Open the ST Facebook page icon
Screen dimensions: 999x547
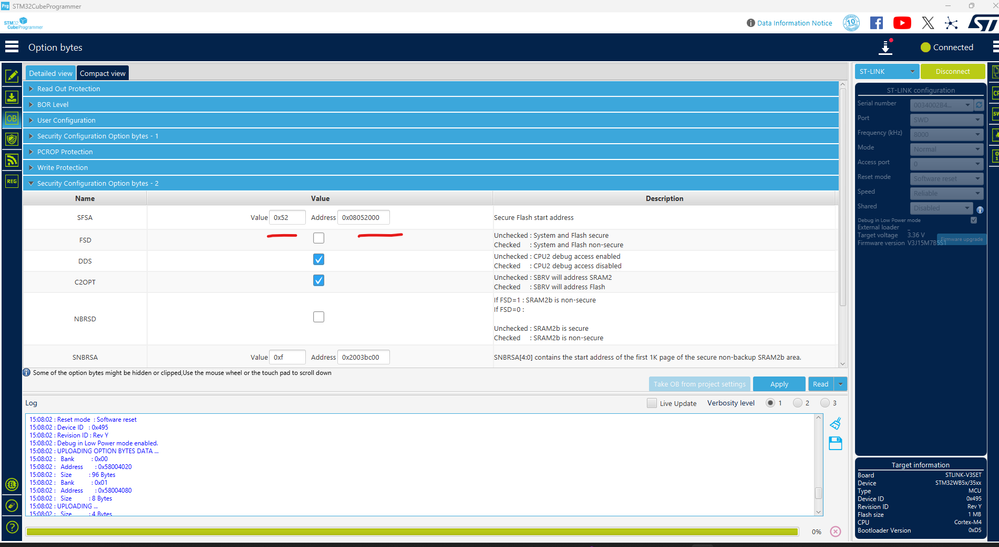coord(877,23)
